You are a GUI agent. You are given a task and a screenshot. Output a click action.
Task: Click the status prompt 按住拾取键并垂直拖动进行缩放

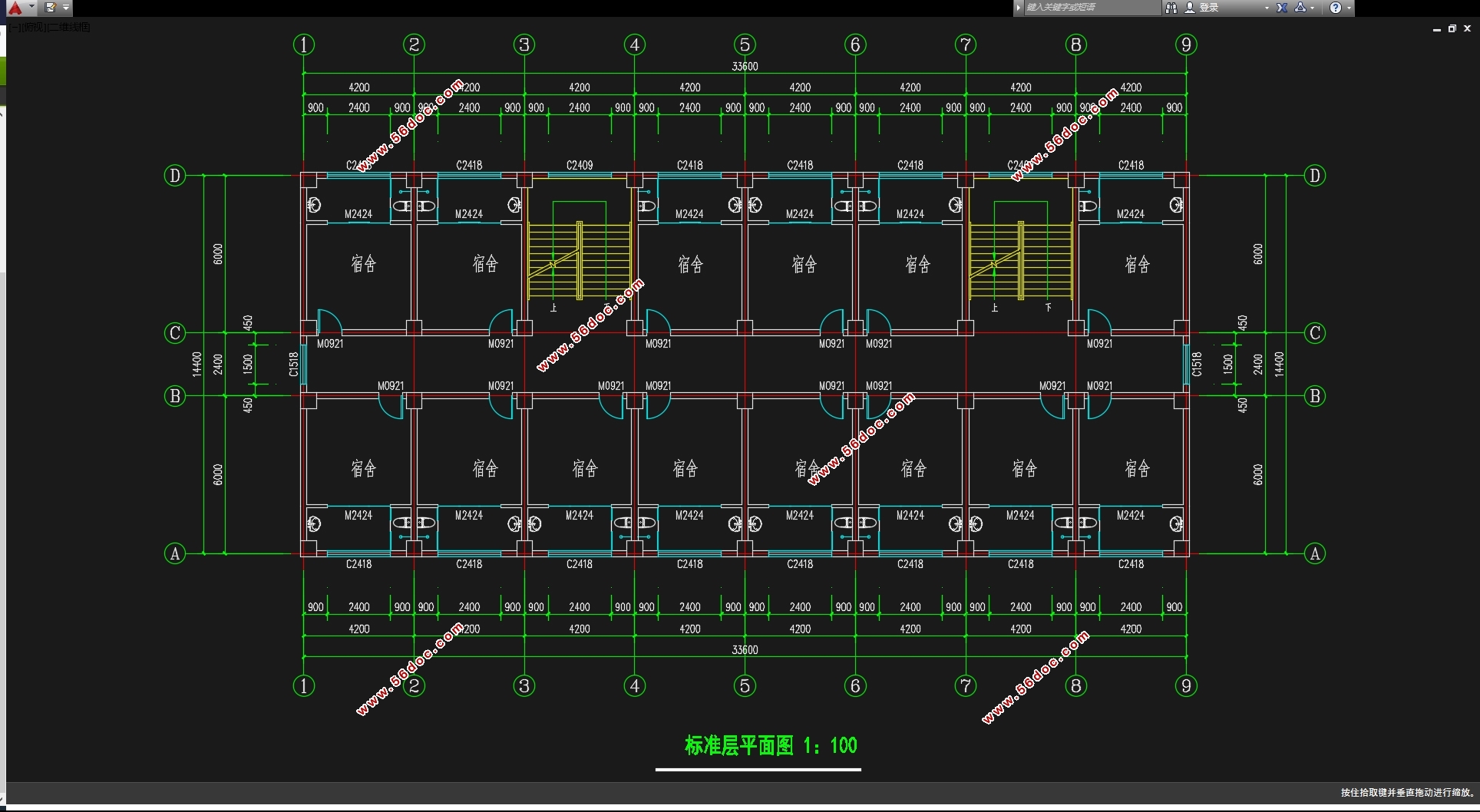pos(1408,793)
